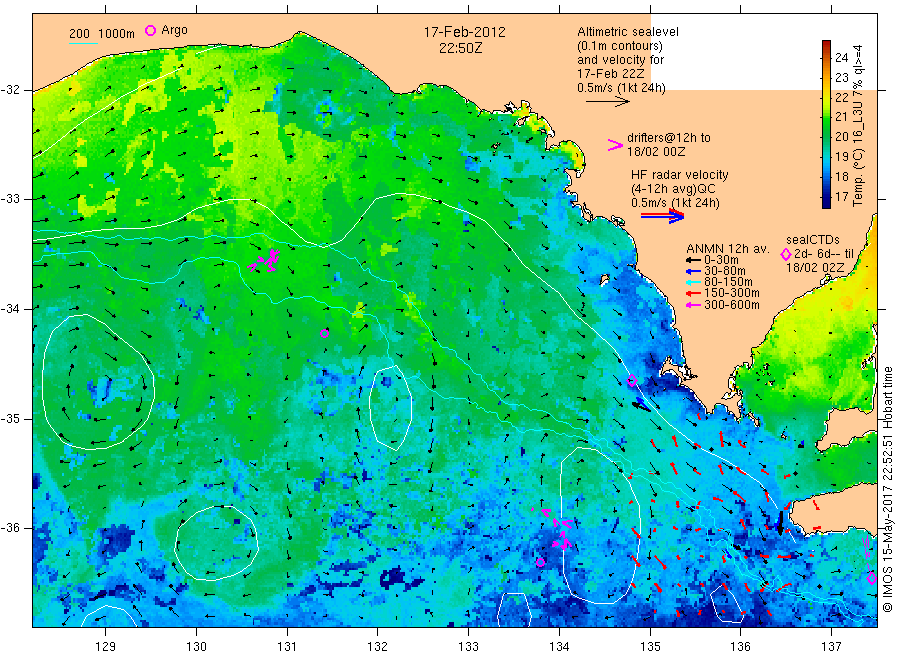
Task: Click the magenta Argo circle in the legend
Action: 150,30
